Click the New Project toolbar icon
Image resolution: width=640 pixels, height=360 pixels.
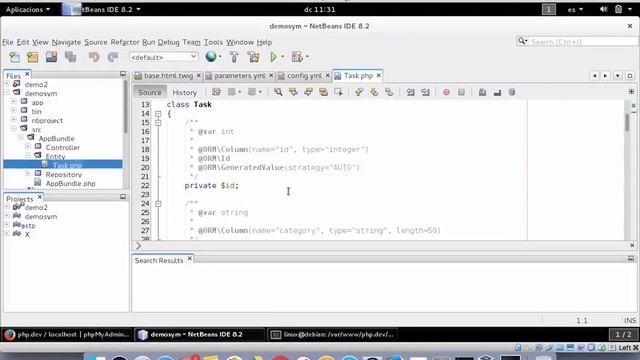[x=33, y=57]
